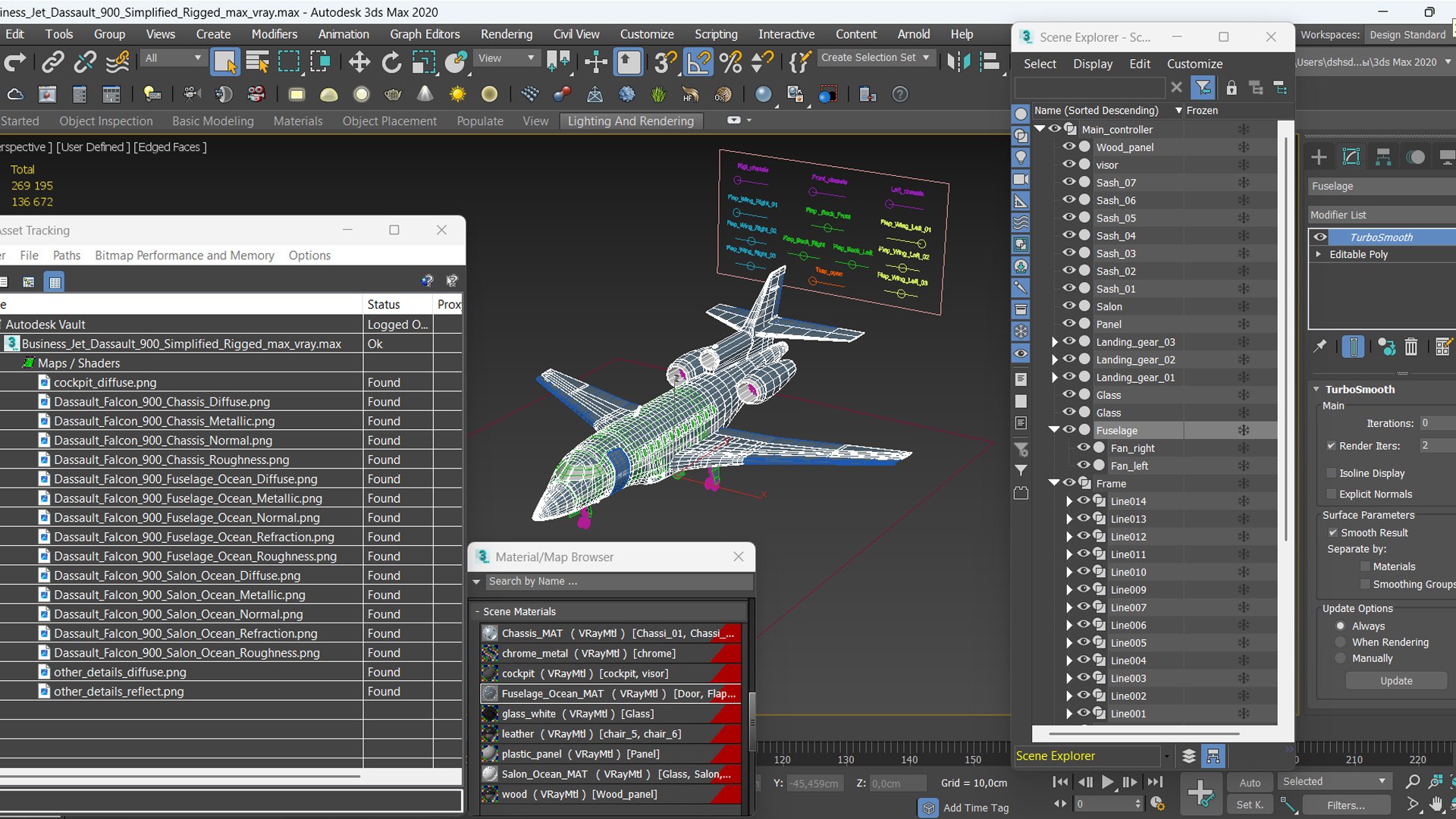
Task: Click the Bind to Space Warp icon
Action: click(x=117, y=61)
